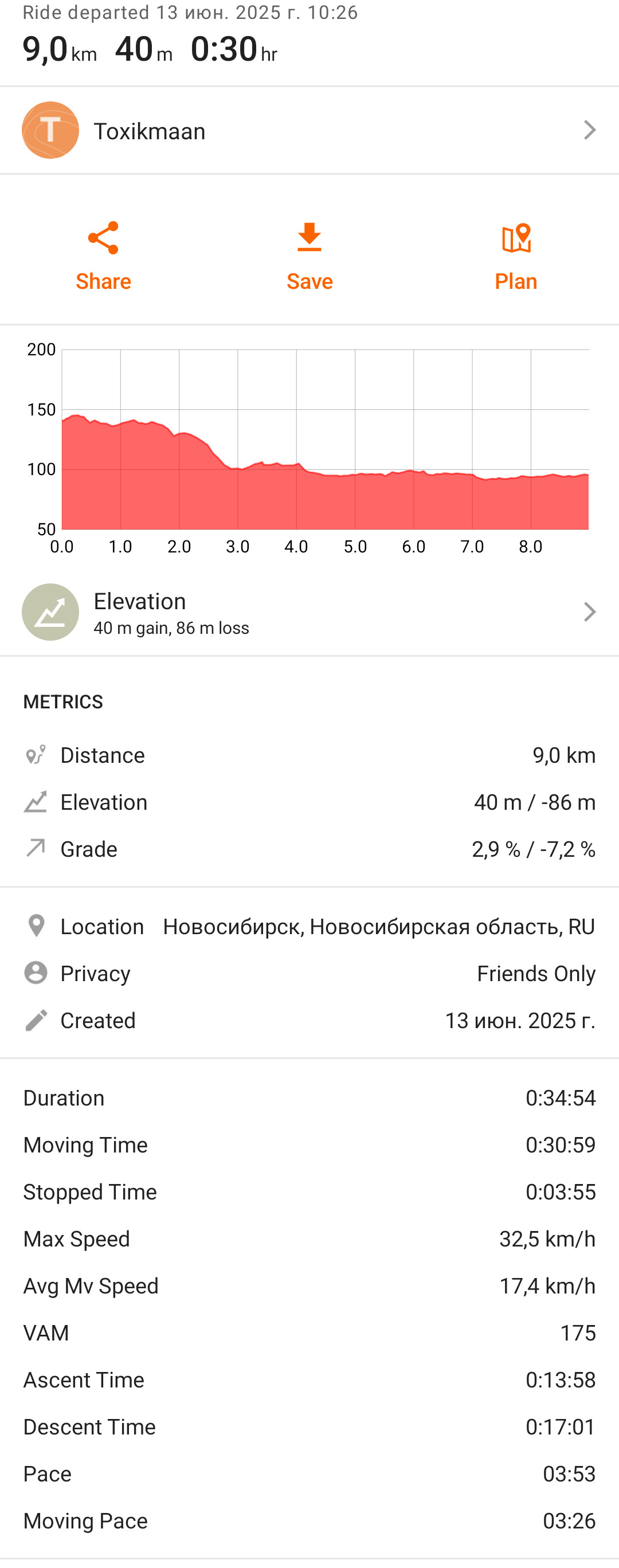
Task: Select the Plan label
Action: click(x=516, y=281)
